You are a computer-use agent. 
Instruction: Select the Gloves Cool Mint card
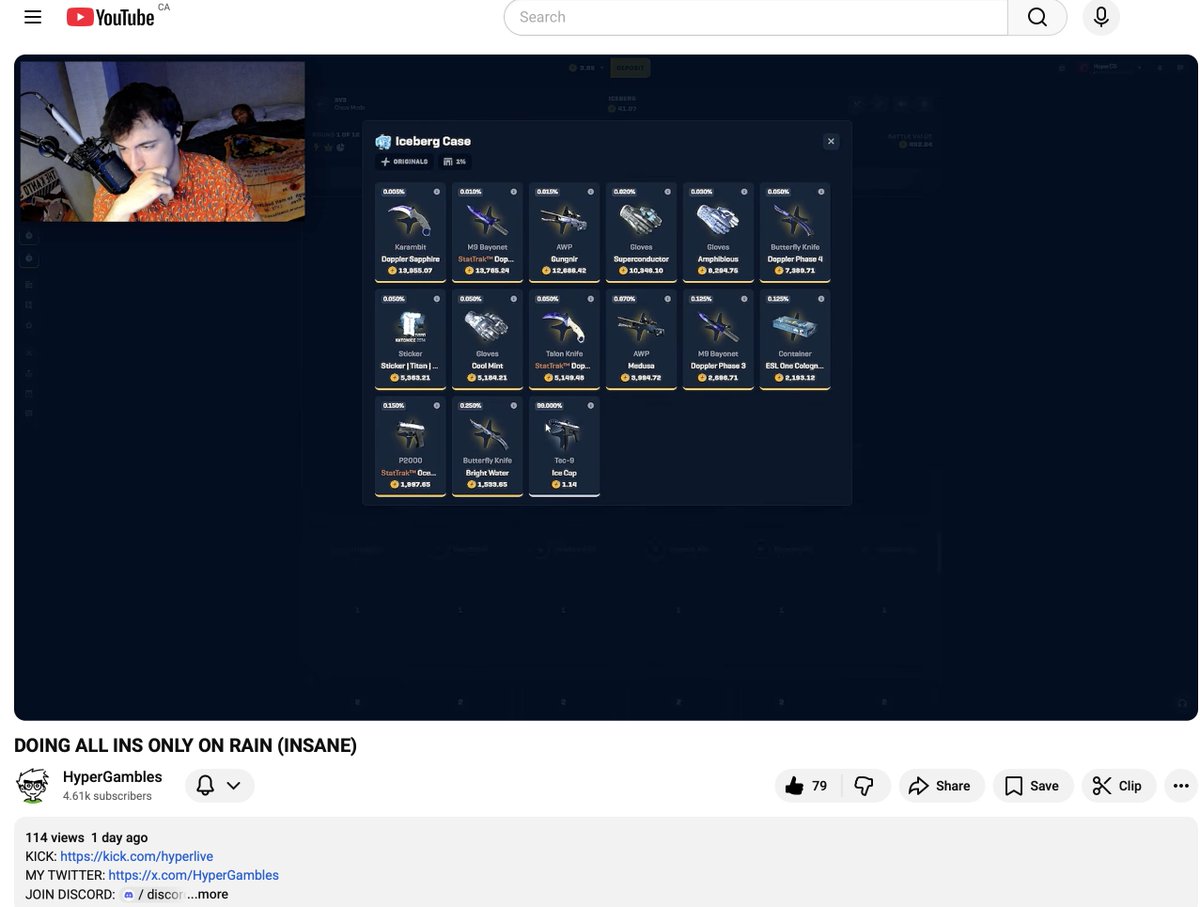tap(487, 339)
